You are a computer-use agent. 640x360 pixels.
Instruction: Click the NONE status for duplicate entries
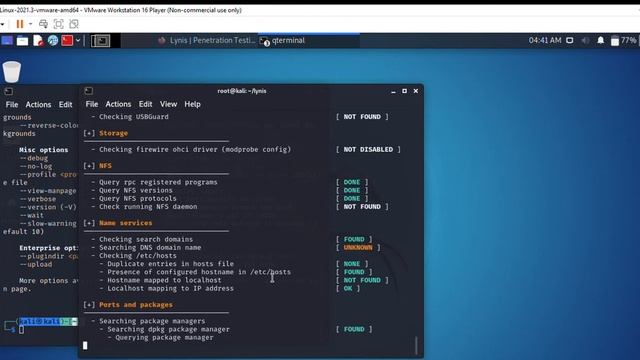(x=352, y=264)
